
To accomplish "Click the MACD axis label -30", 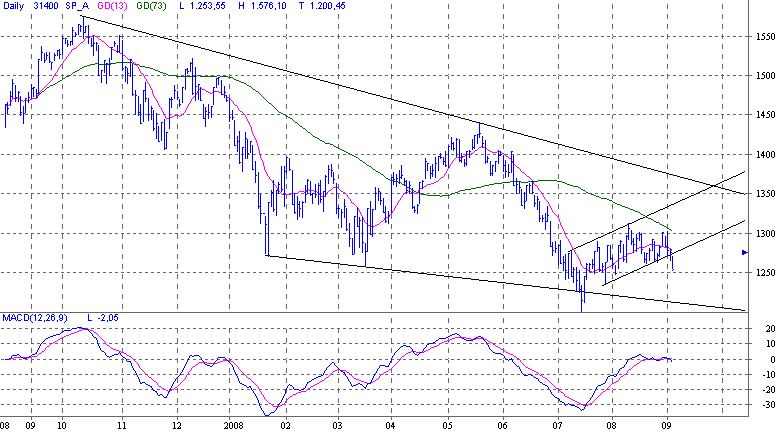I will pyautogui.click(x=769, y=406).
